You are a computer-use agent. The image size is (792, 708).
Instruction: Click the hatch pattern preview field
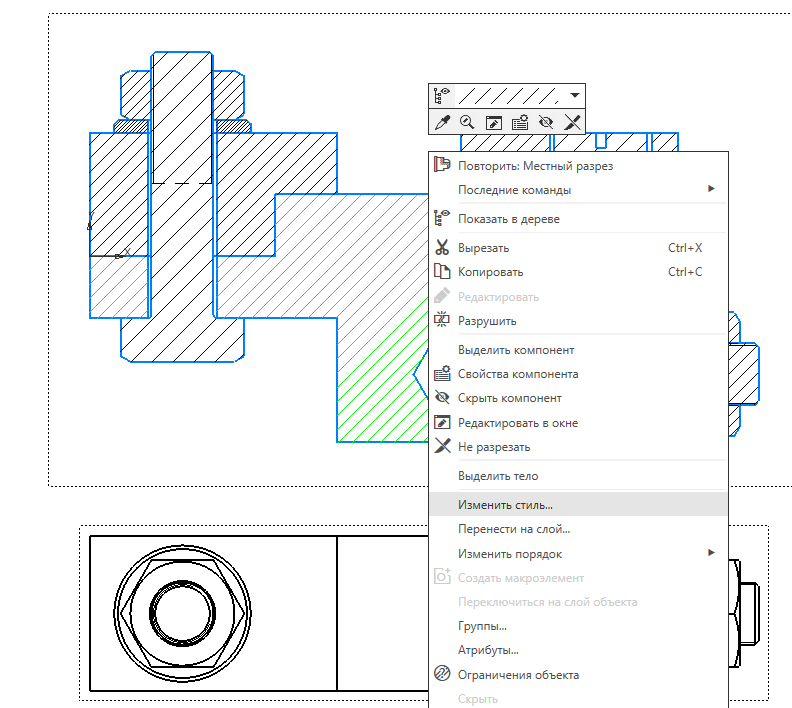click(509, 95)
